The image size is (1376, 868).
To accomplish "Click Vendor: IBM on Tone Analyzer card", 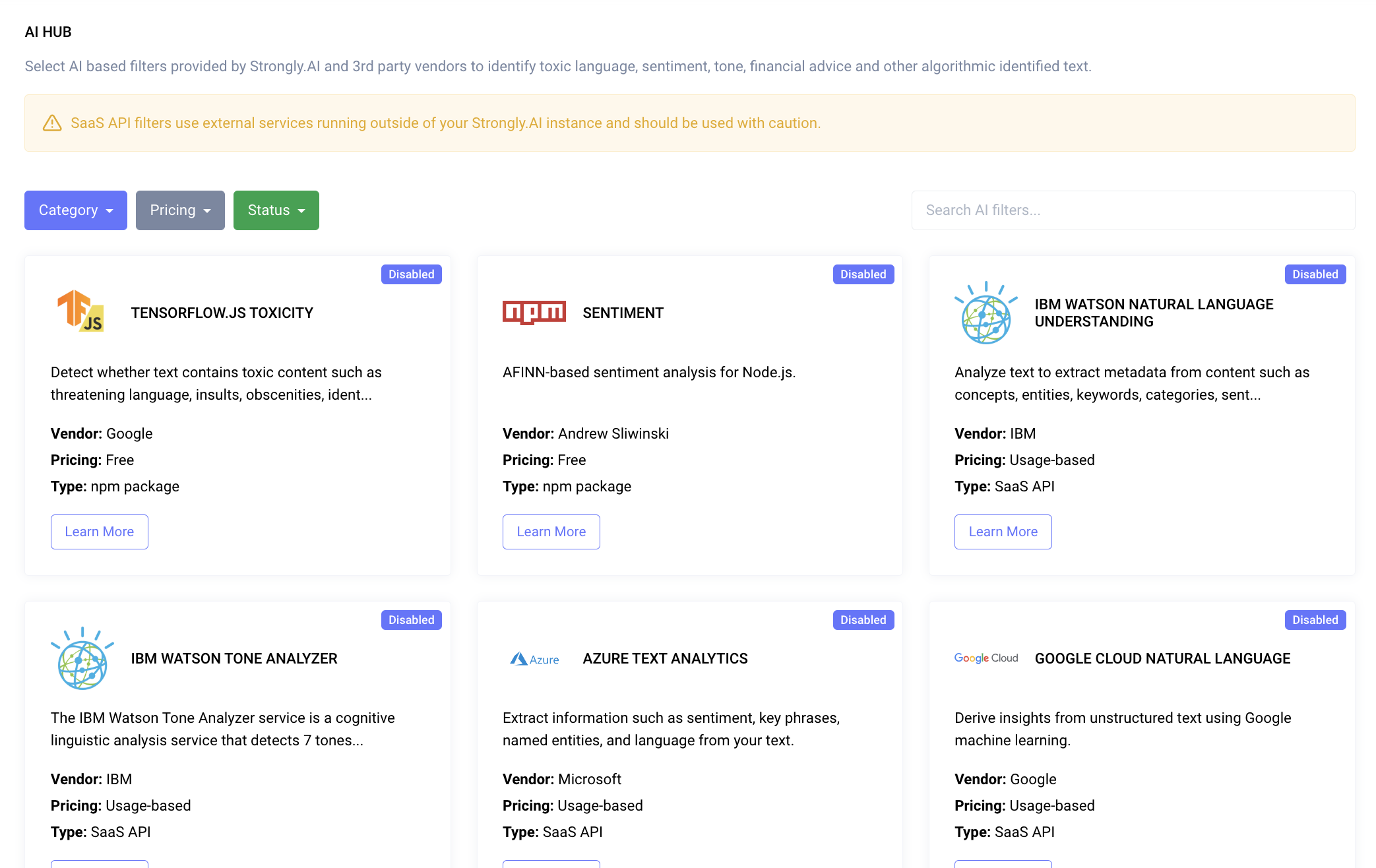I will point(92,779).
